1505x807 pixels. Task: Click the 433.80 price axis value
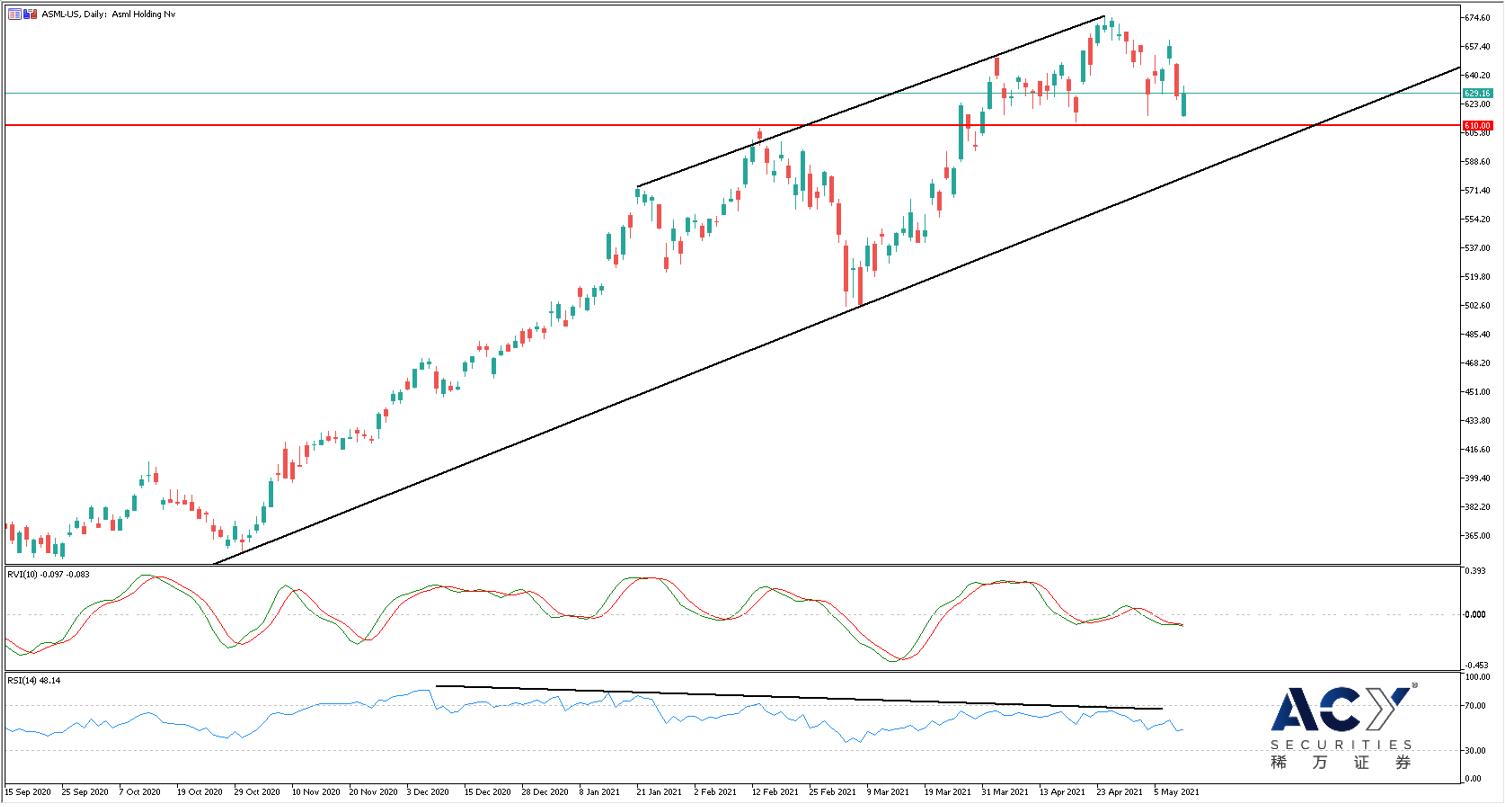point(1477,421)
